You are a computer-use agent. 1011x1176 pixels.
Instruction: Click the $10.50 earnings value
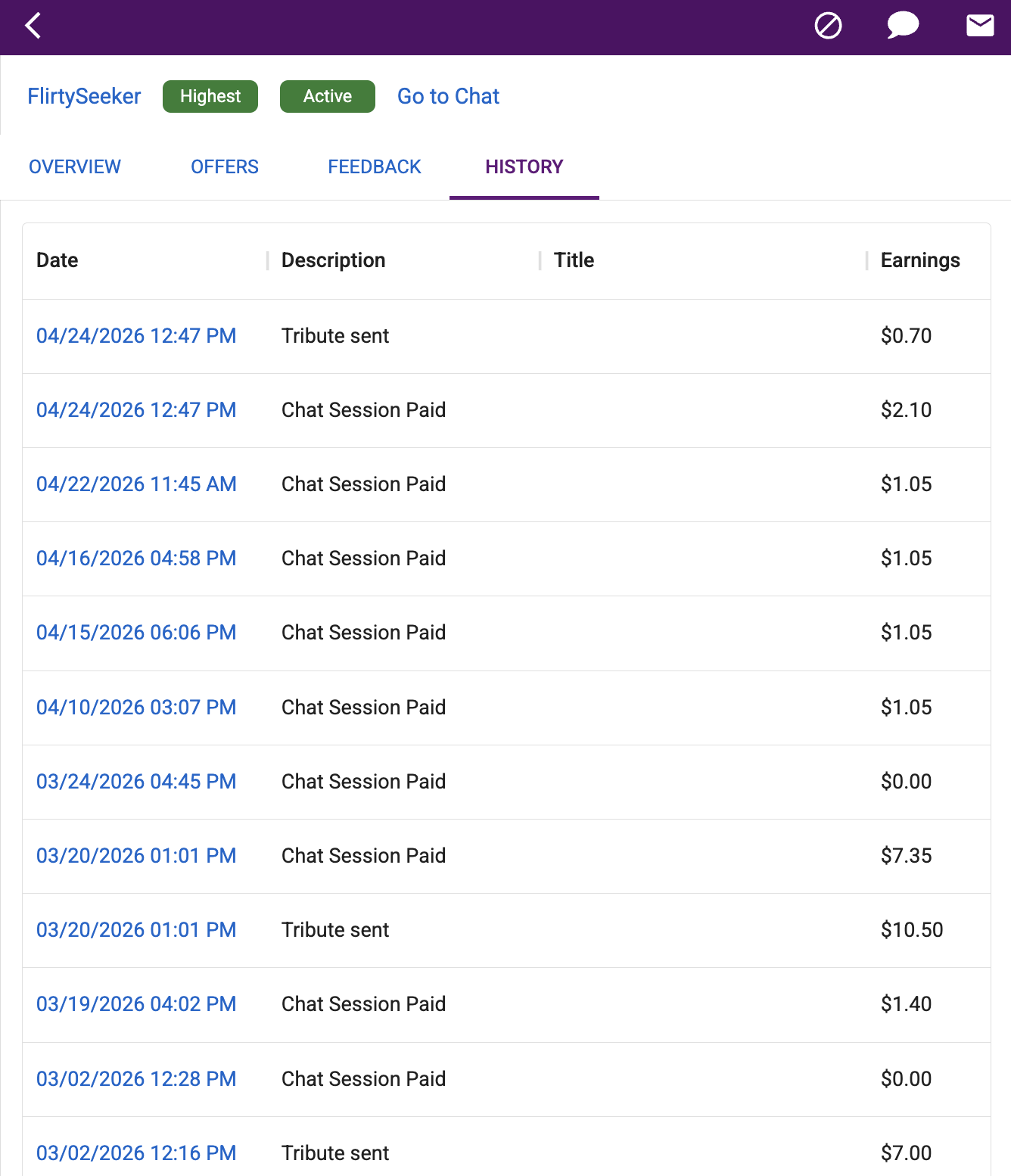[x=912, y=929]
